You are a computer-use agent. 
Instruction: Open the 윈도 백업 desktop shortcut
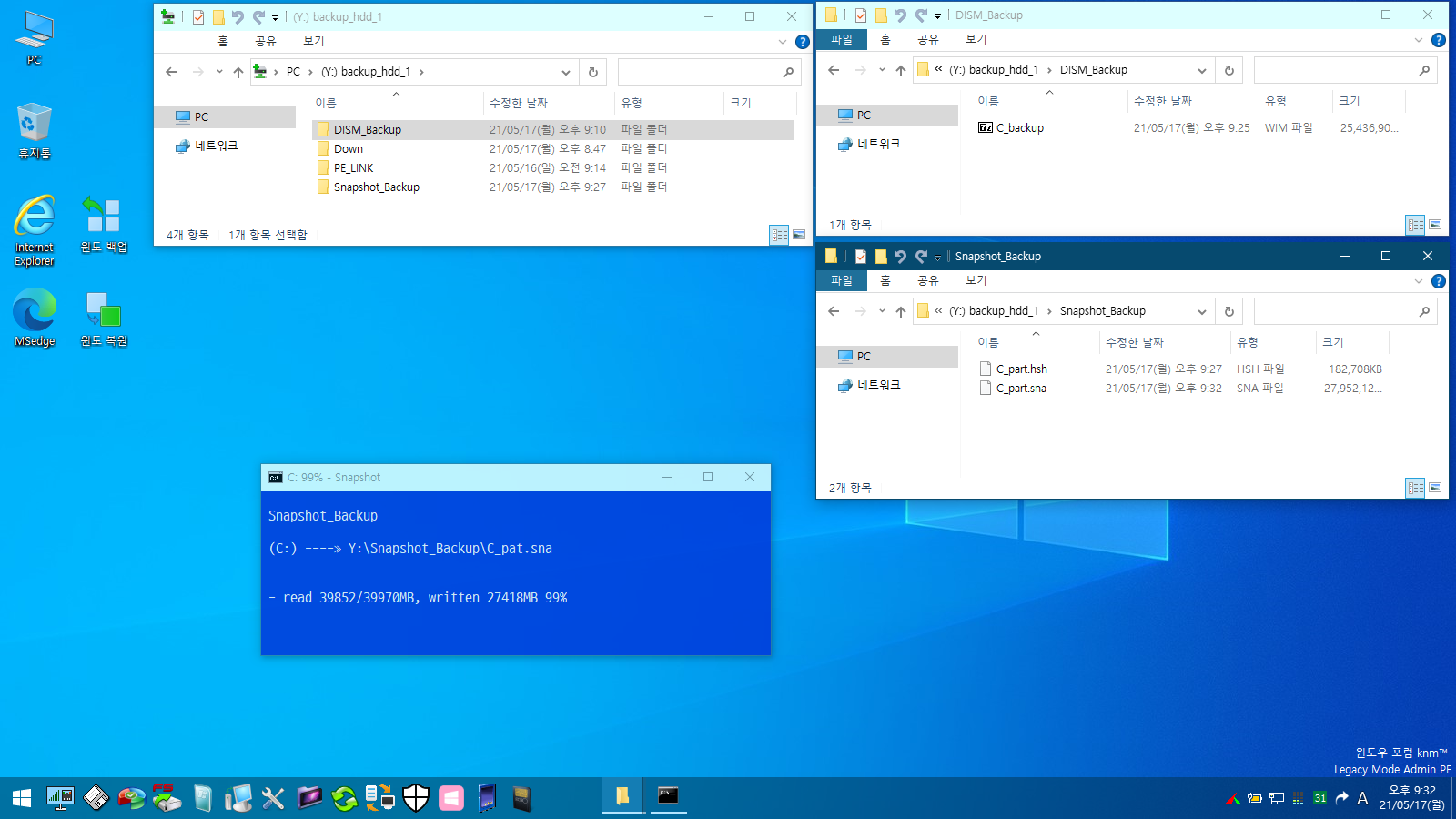pyautogui.click(x=103, y=225)
